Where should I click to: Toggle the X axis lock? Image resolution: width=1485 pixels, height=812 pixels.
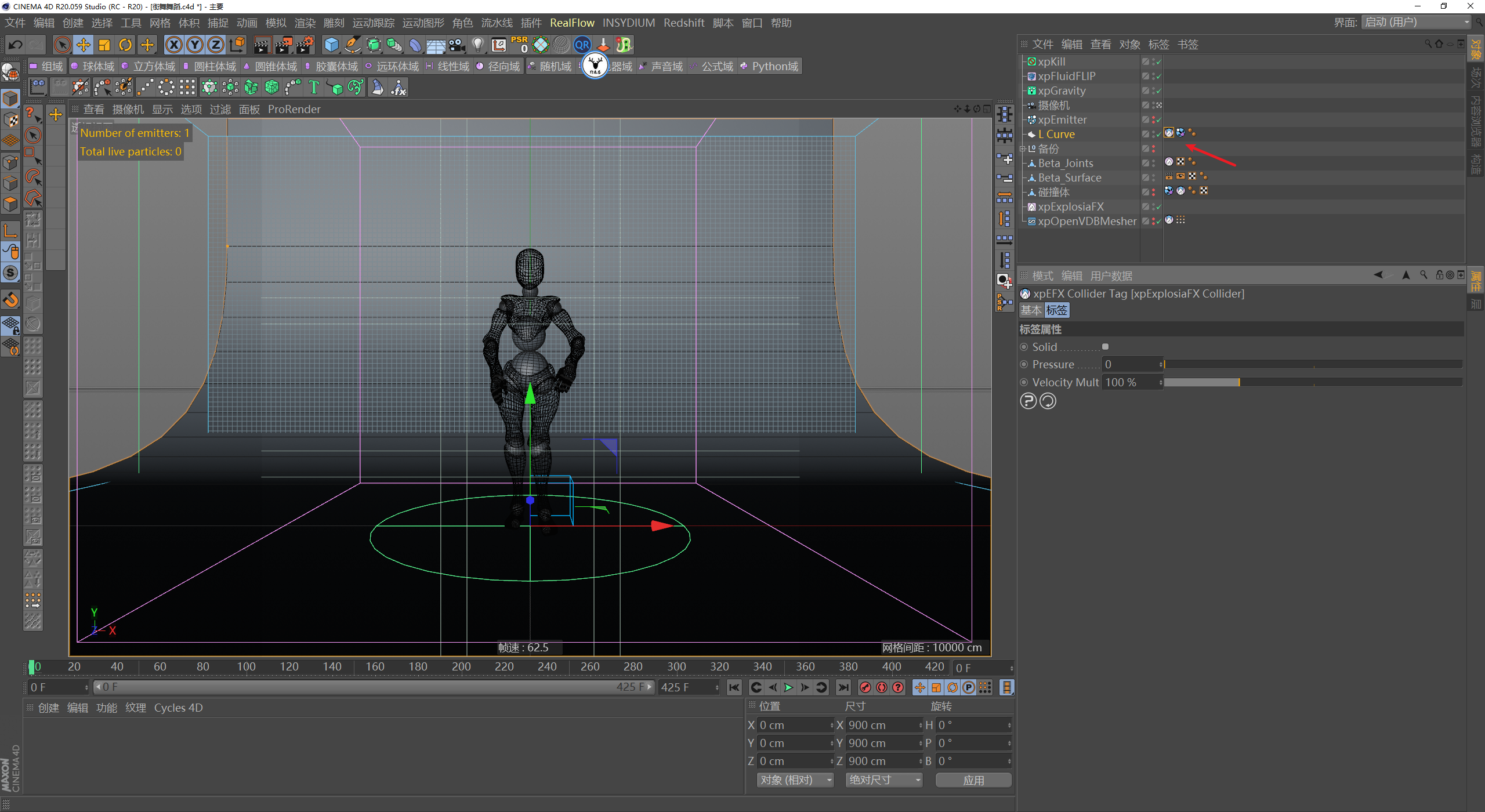173,45
